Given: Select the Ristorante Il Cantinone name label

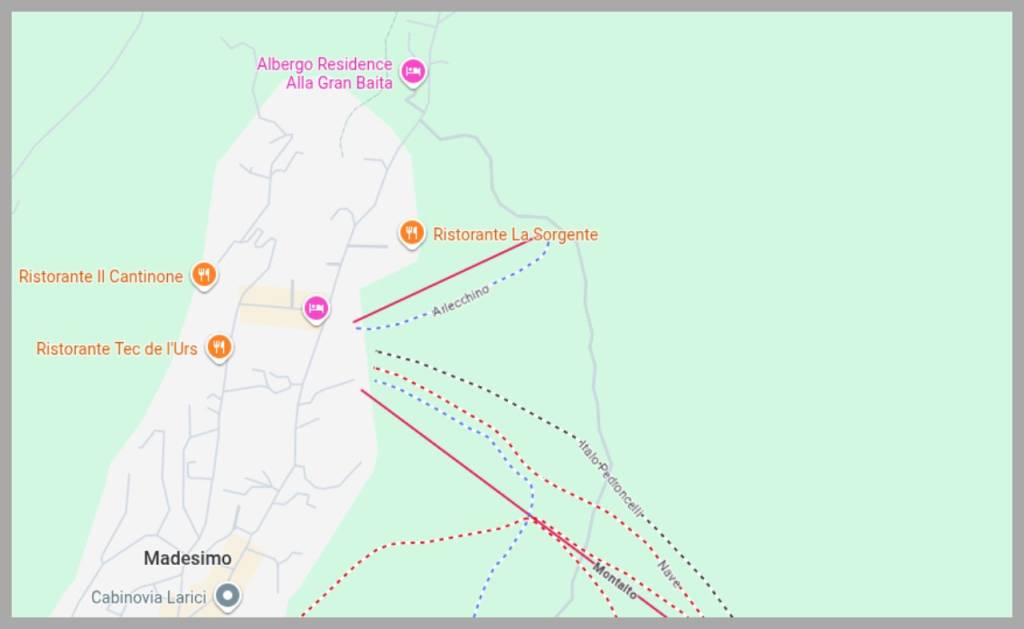Looking at the screenshot, I should point(101,276).
